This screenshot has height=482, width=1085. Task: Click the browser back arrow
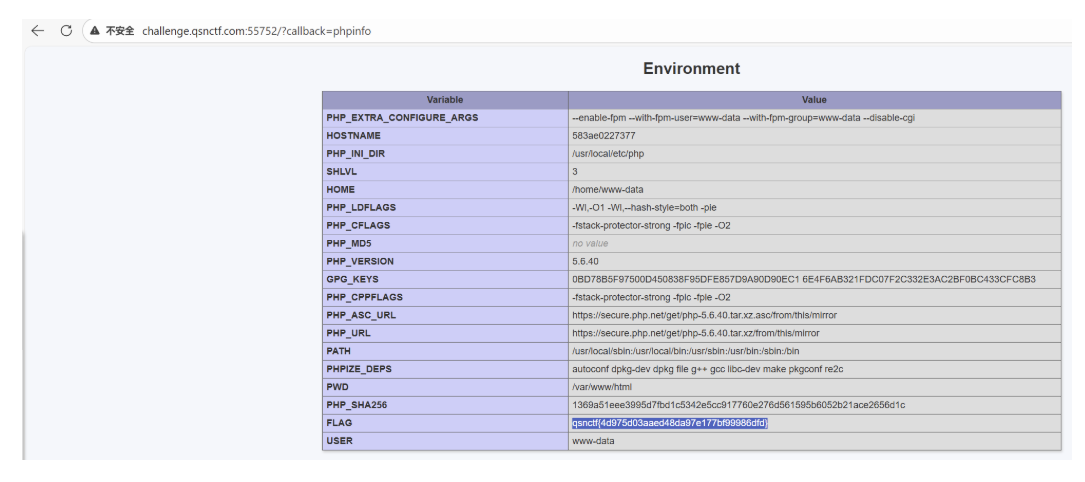pyautogui.click(x=37, y=31)
